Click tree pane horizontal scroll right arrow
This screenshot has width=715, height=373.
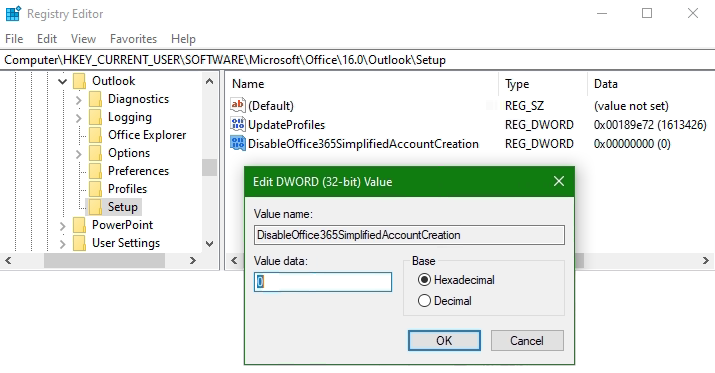[x=193, y=260]
